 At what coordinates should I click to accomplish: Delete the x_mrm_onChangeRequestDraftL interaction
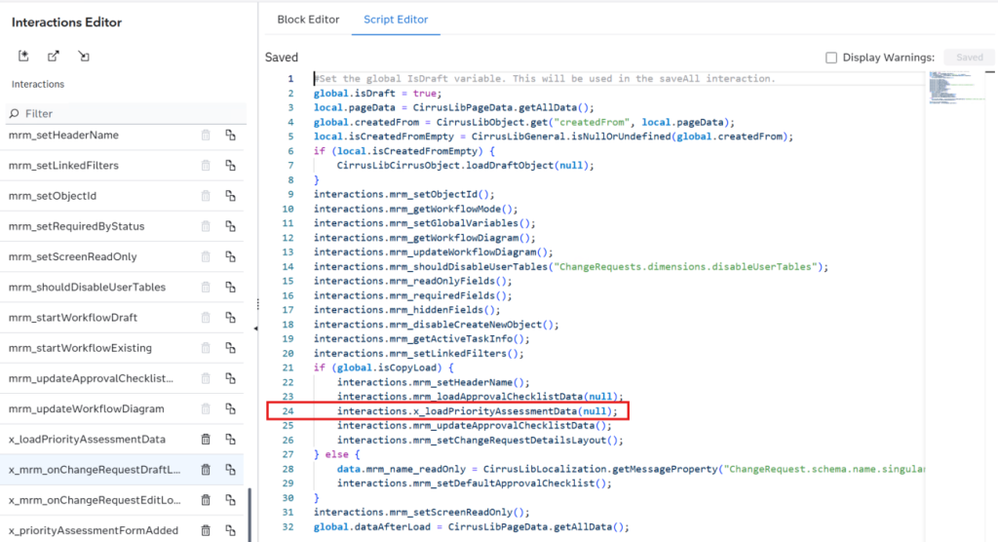(x=206, y=469)
